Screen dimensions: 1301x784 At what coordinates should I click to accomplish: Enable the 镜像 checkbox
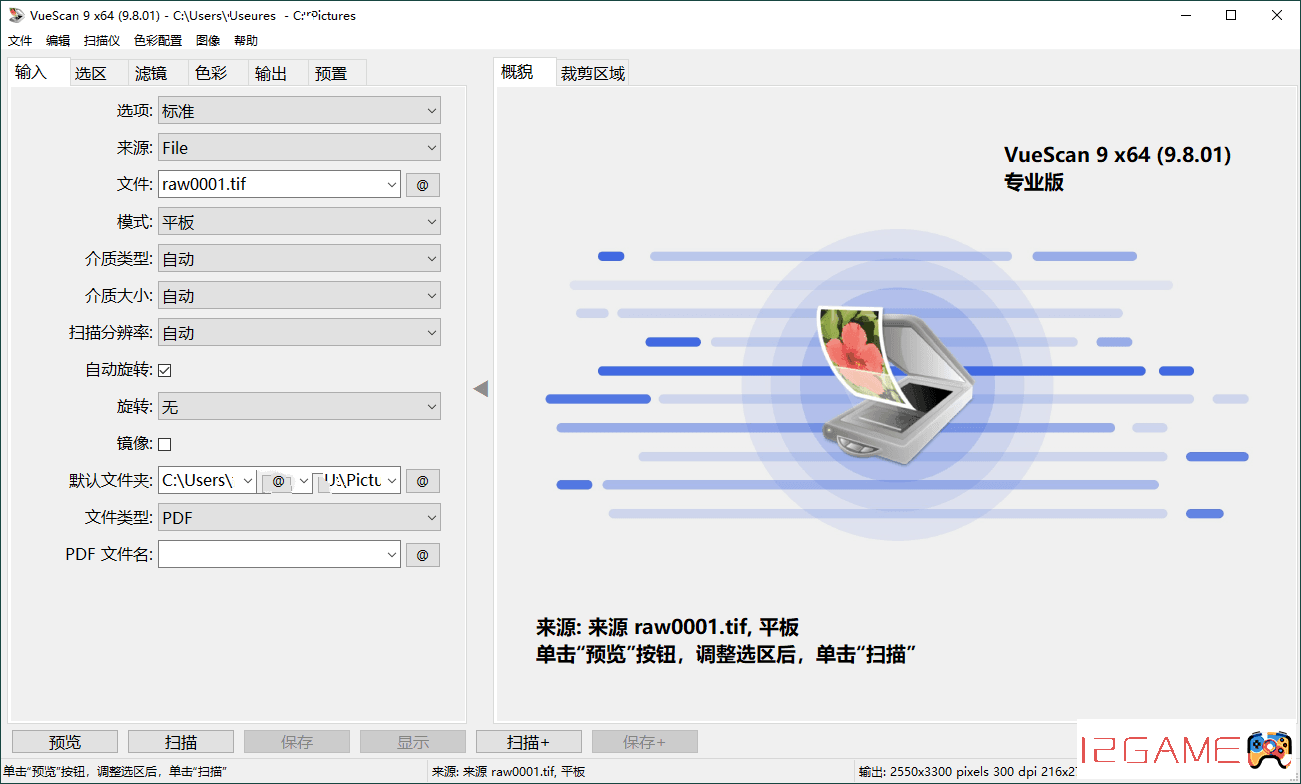165,444
